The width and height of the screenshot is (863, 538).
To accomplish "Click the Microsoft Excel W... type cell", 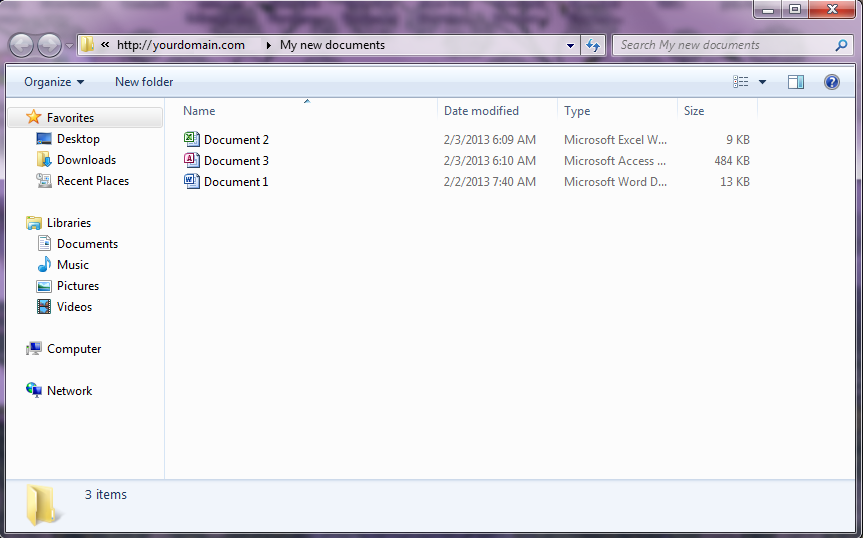I will [615, 140].
